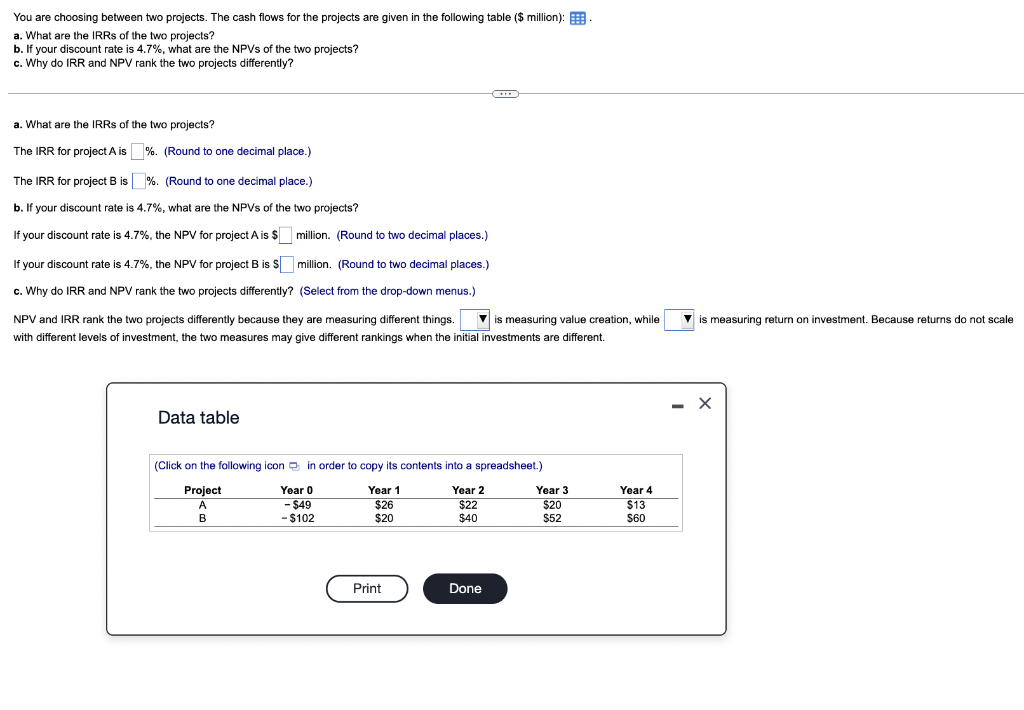Click the blue copy instruction text
The image size is (1024, 710).
[x=347, y=466]
